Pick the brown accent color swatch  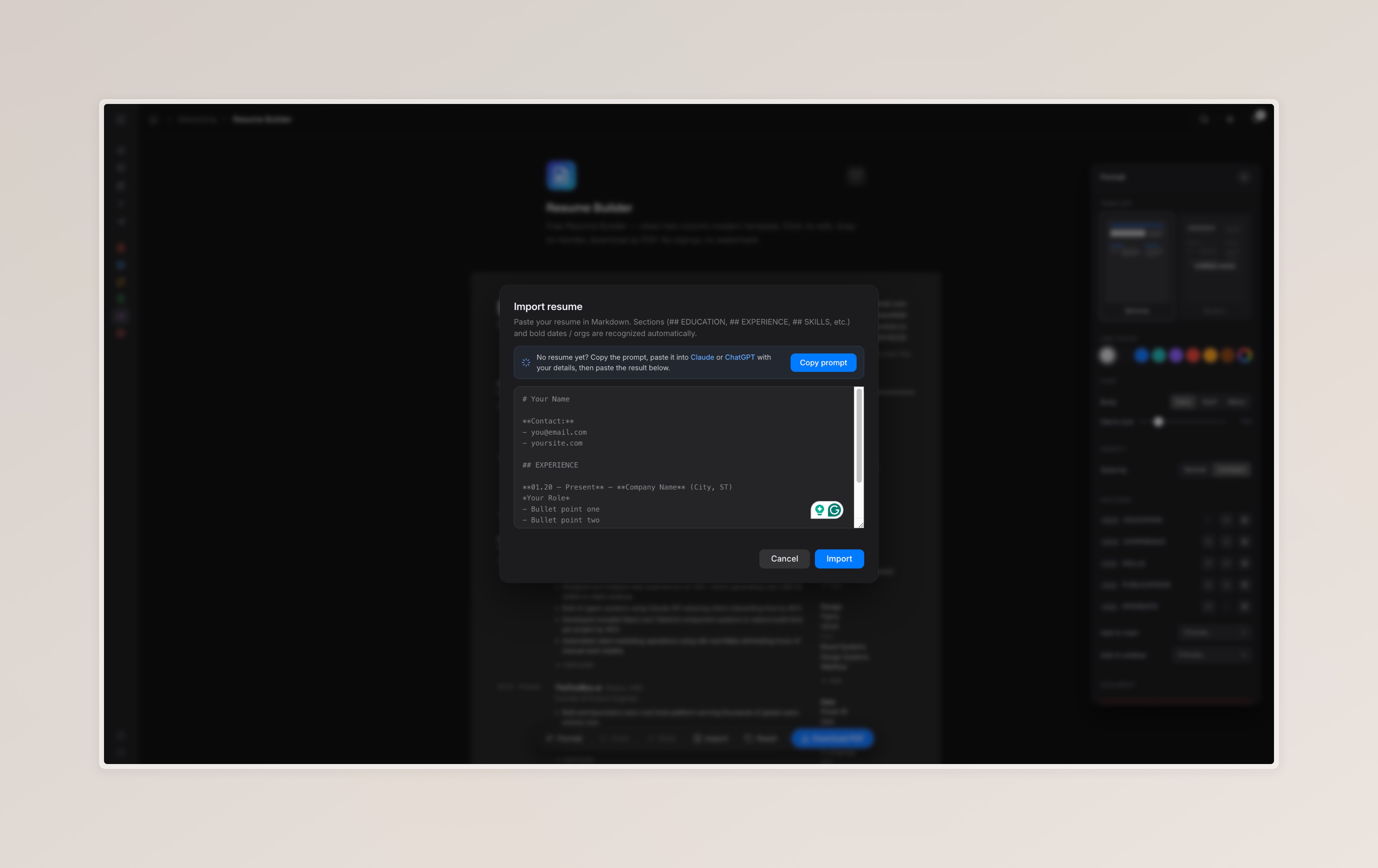coord(1227,355)
